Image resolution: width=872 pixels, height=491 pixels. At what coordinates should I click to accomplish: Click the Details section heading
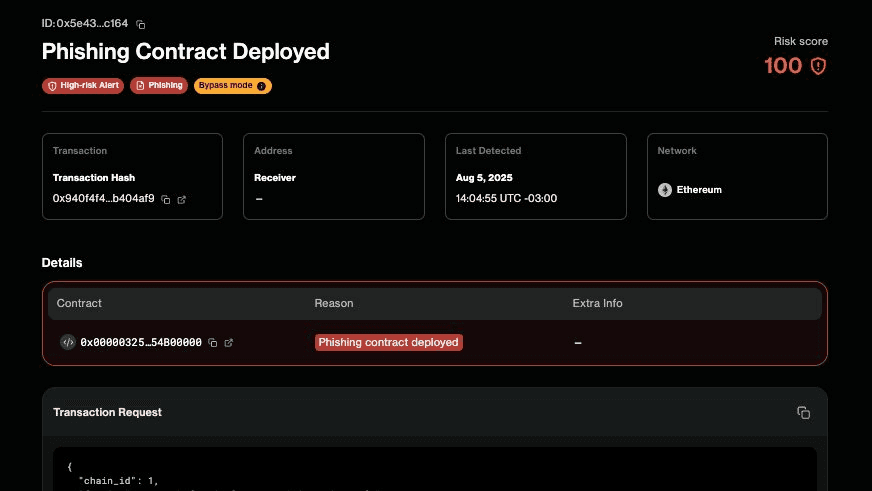coord(62,263)
